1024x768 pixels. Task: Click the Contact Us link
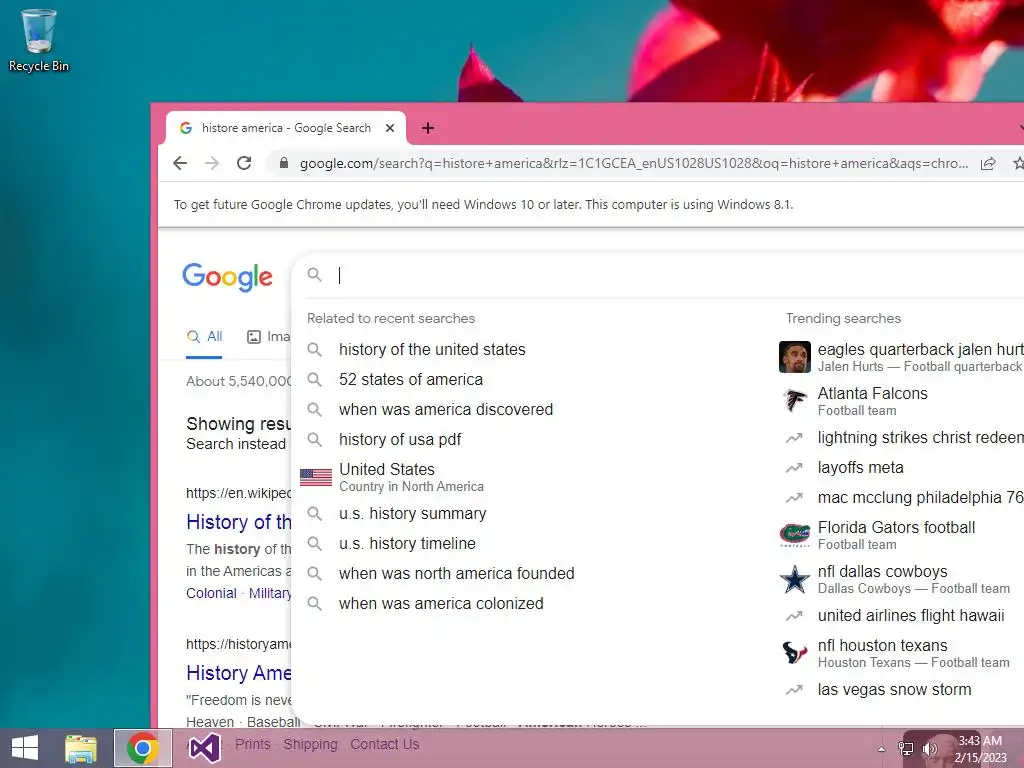pos(385,744)
